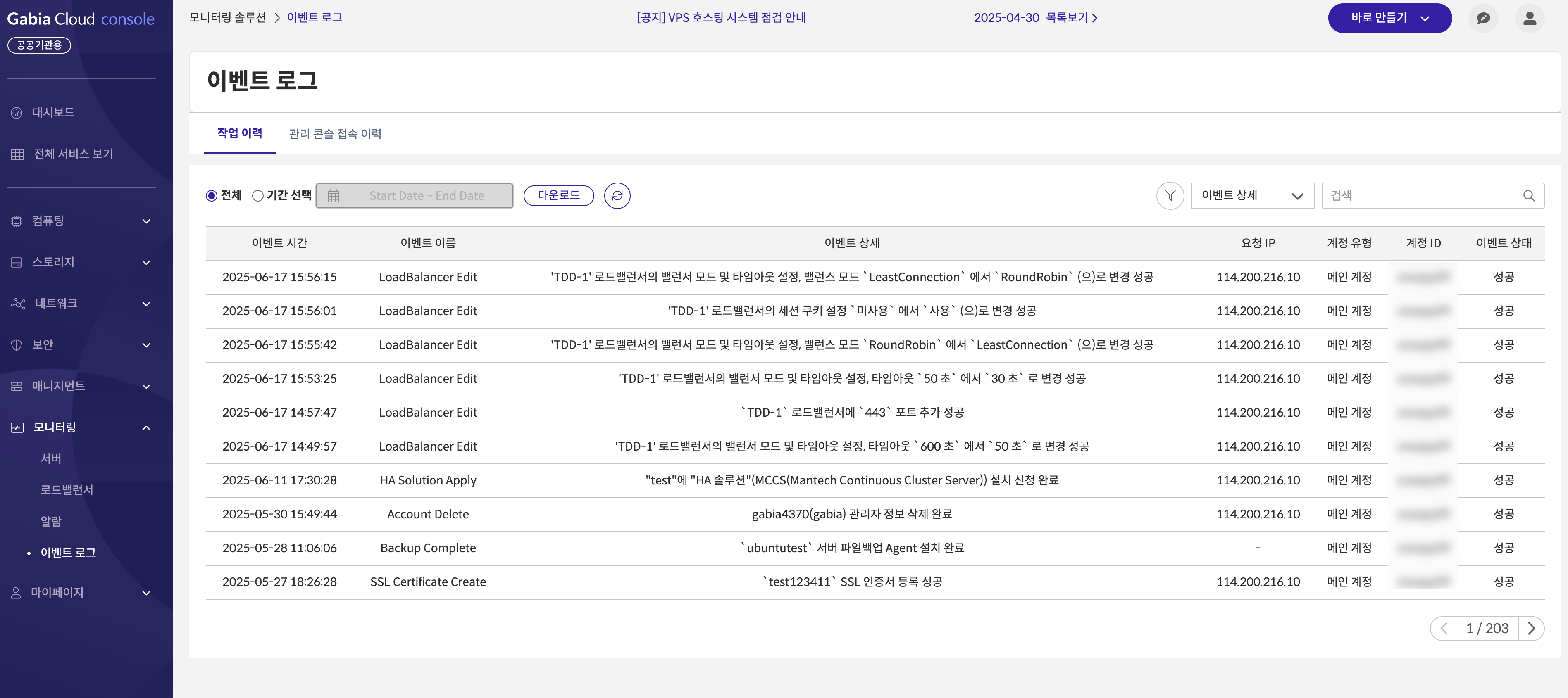Go to next page of event log
This screenshot has width=1568, height=698.
click(x=1531, y=628)
